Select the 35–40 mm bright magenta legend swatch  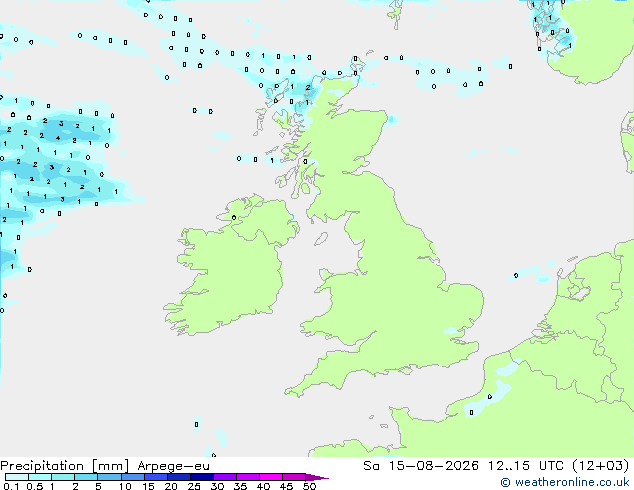point(247,477)
